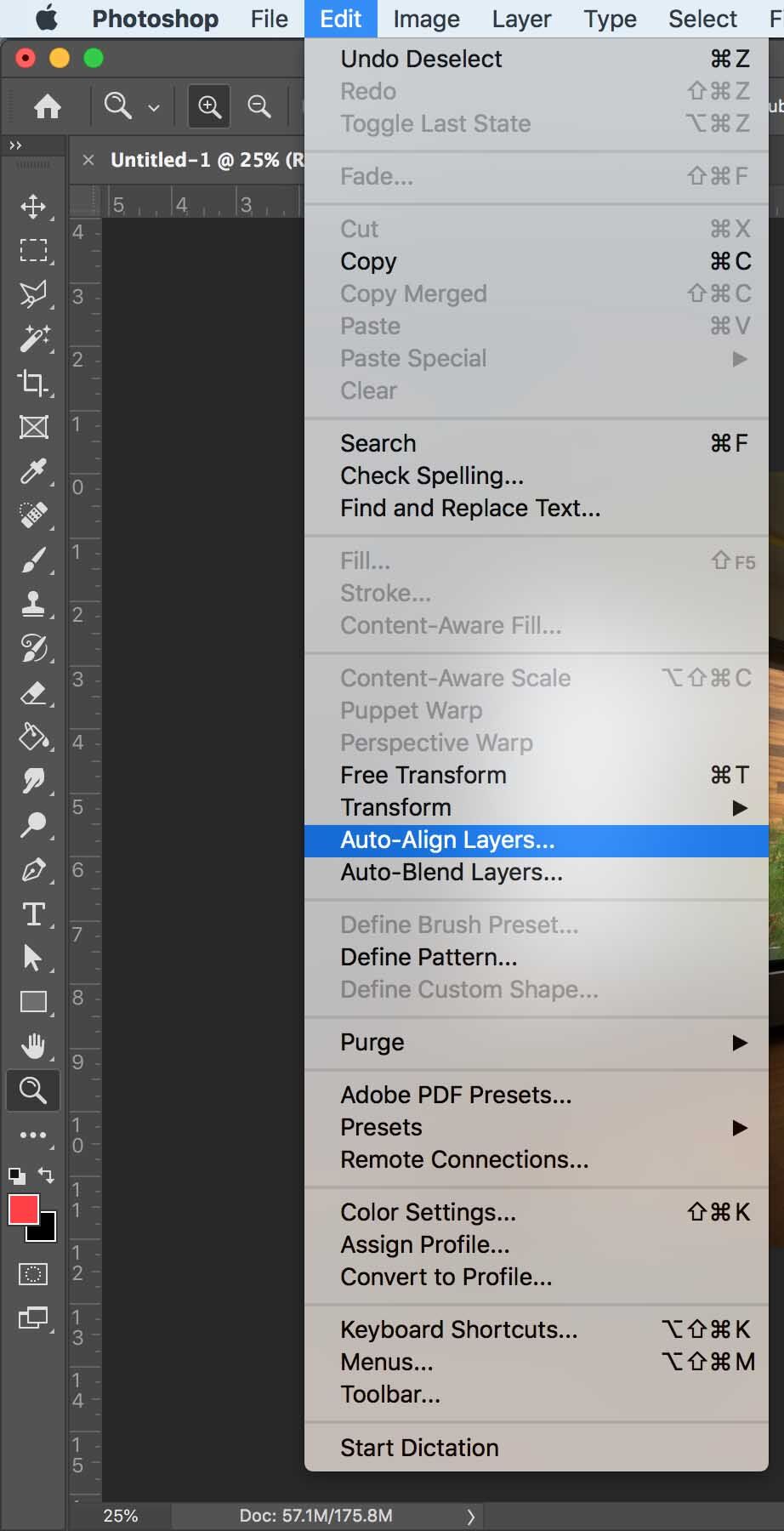Toggle Quick Mask mode icon
The image size is (784, 1531).
pyautogui.click(x=33, y=1274)
